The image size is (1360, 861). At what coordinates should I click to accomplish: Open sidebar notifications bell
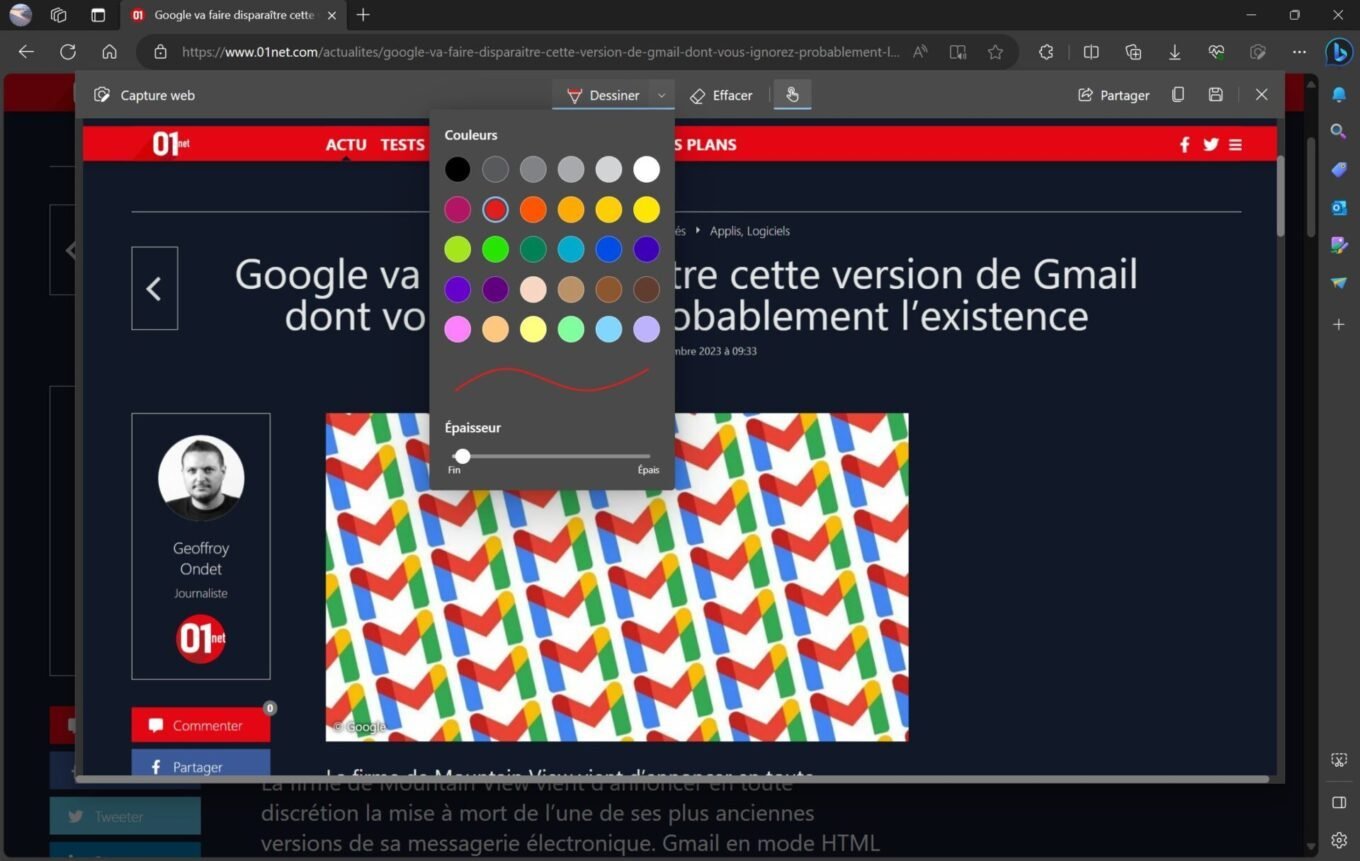pos(1339,95)
